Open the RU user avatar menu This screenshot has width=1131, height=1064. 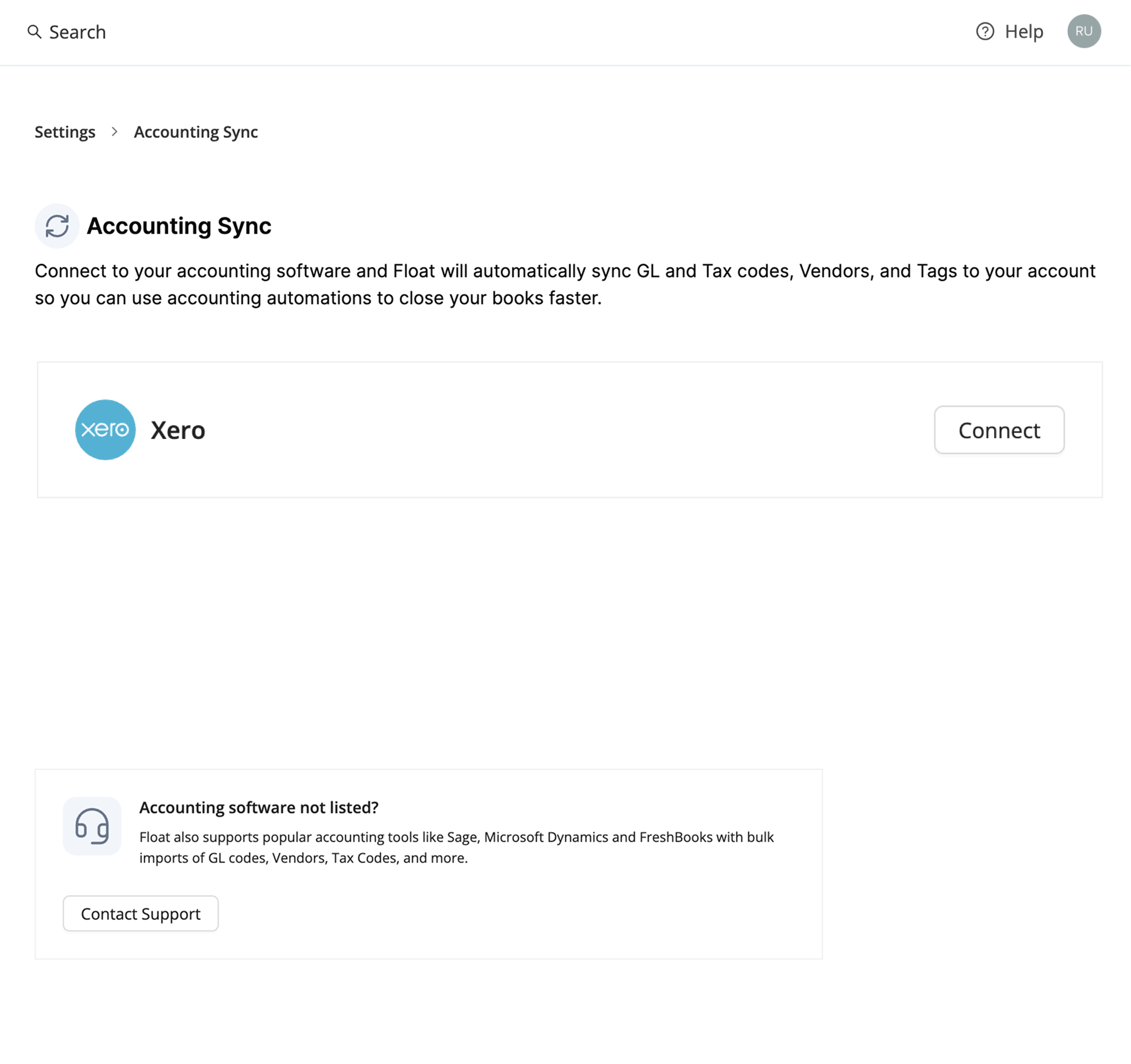[1084, 31]
